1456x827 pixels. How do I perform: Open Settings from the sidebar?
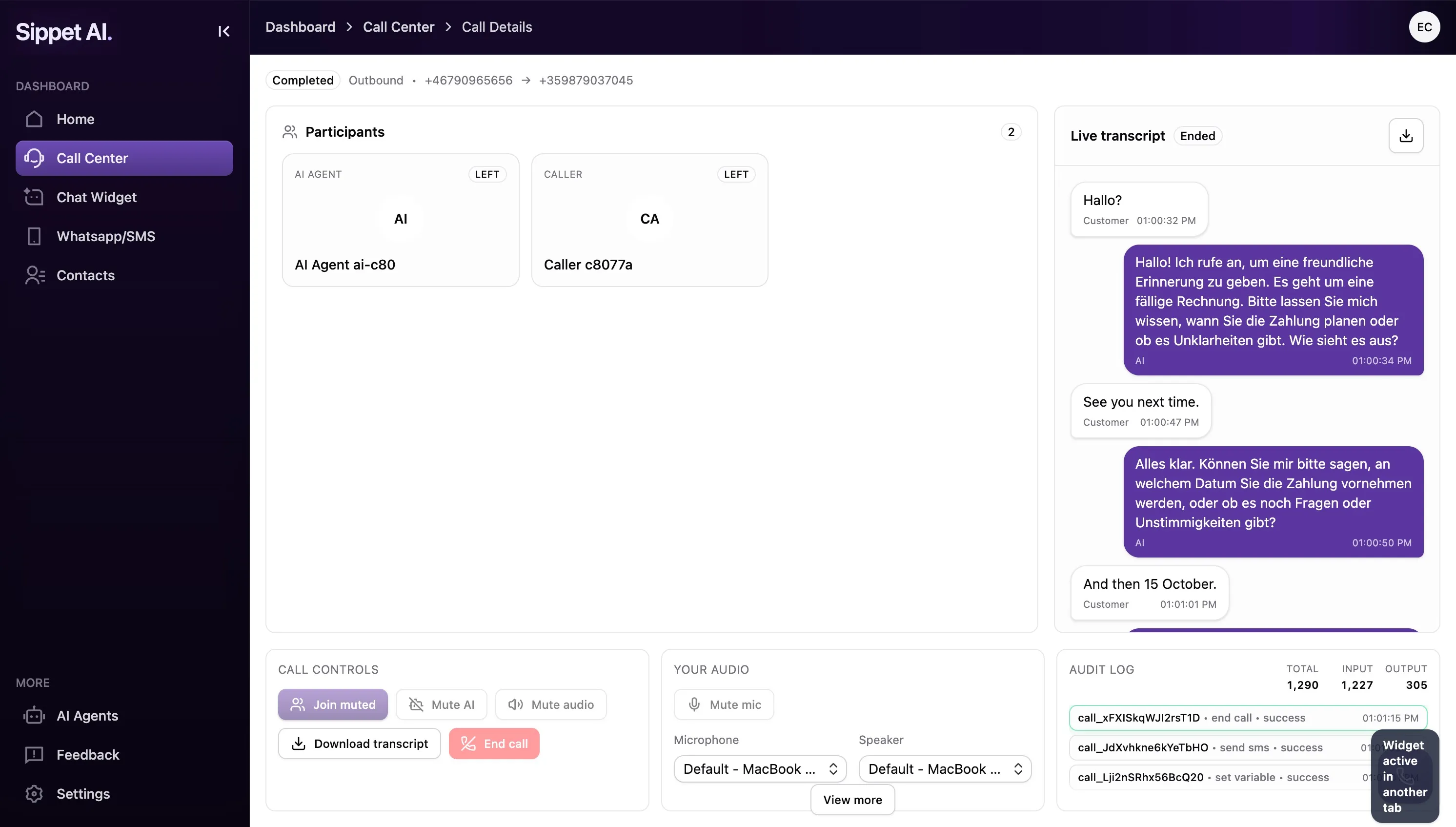pyautogui.click(x=83, y=793)
